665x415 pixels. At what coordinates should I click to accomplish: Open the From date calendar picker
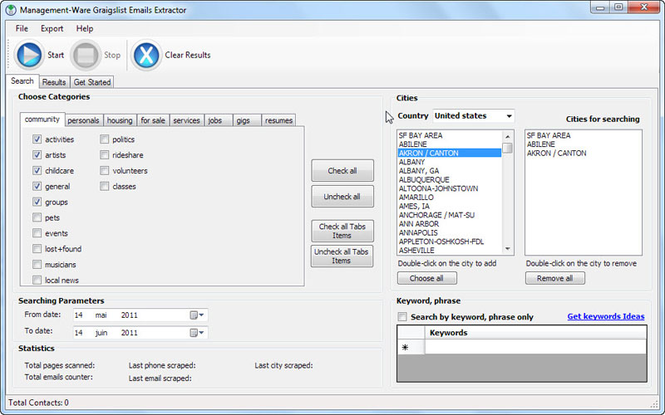[x=197, y=315]
